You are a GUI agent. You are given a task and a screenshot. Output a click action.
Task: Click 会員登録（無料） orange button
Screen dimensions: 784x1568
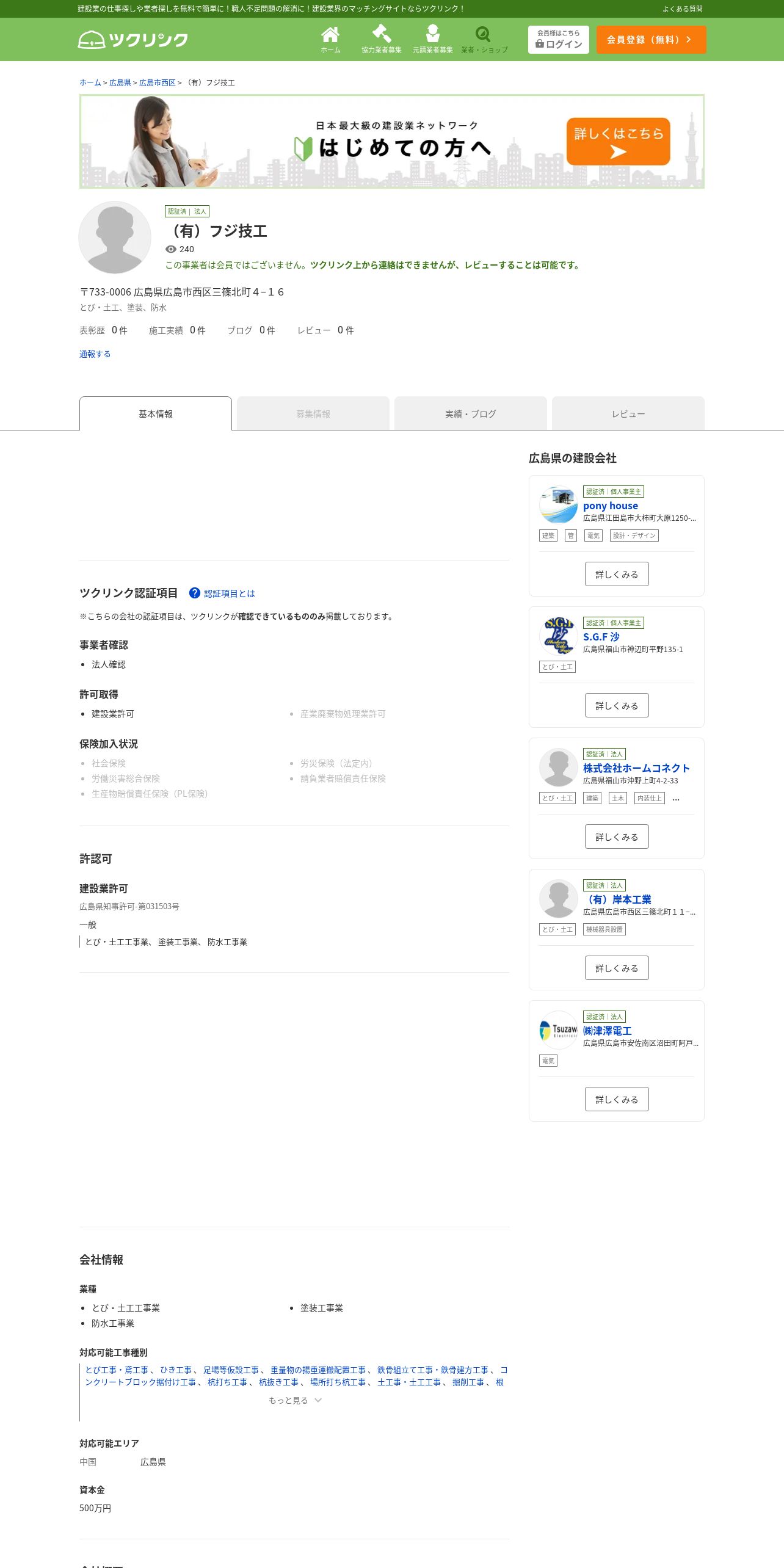tap(651, 40)
